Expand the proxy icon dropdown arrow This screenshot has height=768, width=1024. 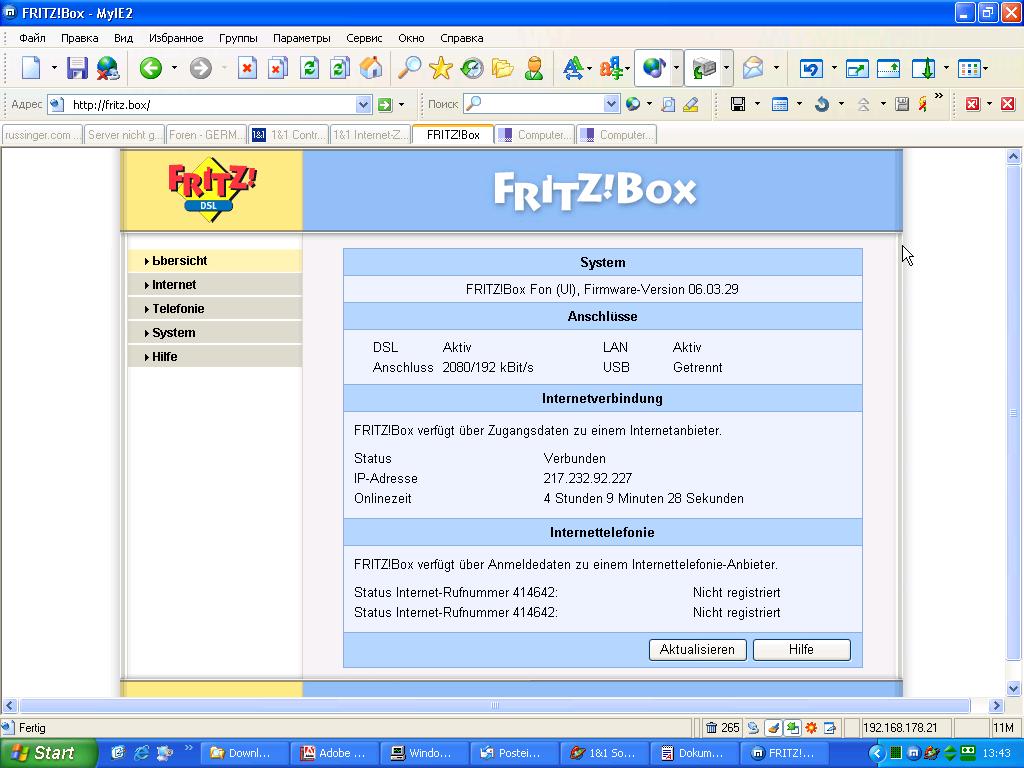point(726,68)
